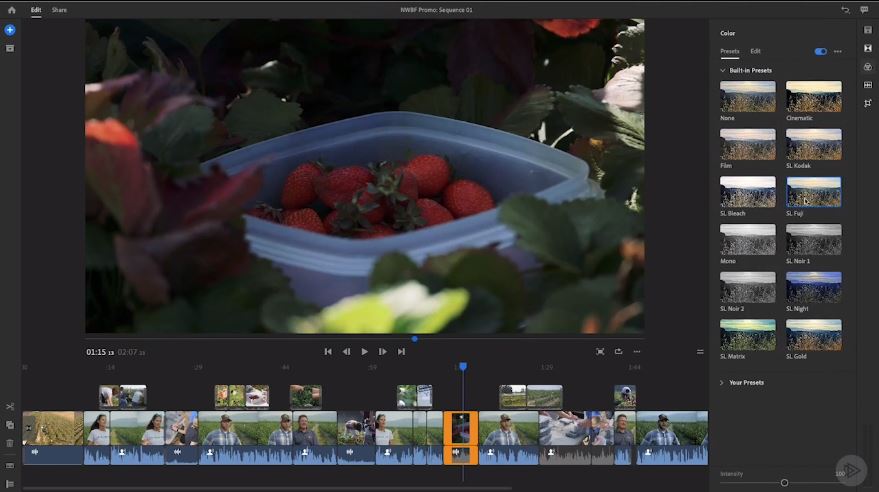879x492 pixels.
Task: Open the project panel icon below add button
Action: 10,49
